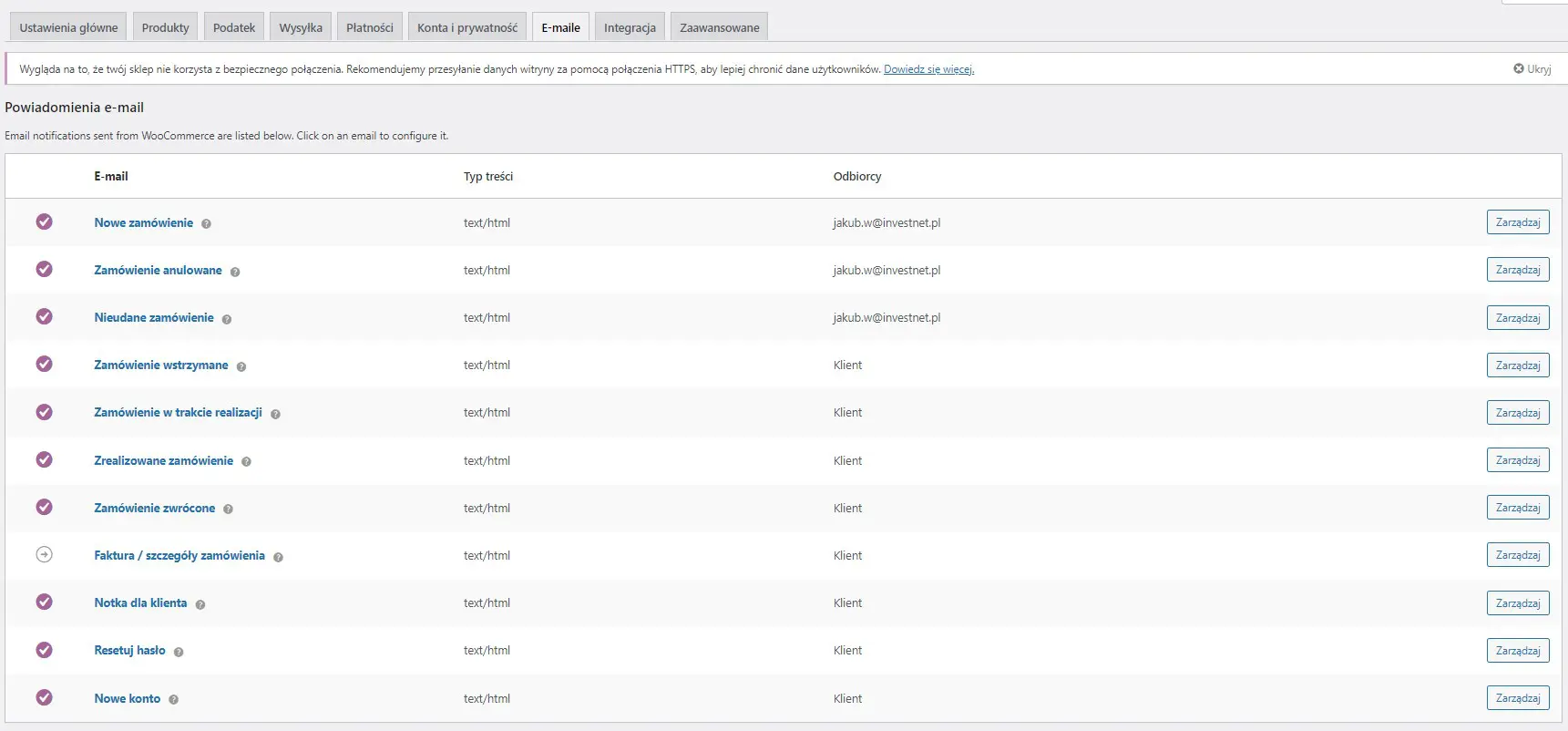Viewport: 1568px width, 731px height.
Task: Click enabled checkmark for Zamówienie wstrzymane
Action: click(44, 364)
